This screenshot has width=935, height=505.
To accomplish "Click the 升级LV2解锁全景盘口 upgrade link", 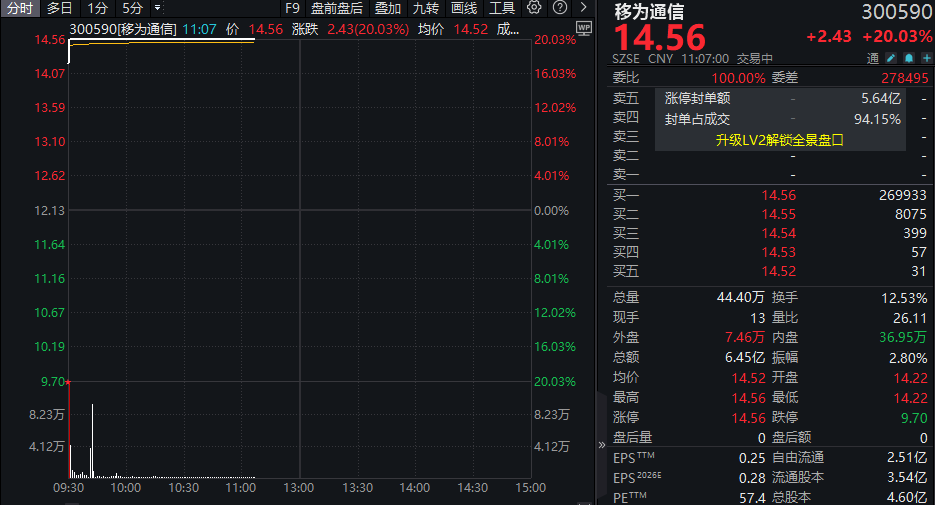I will [779, 140].
